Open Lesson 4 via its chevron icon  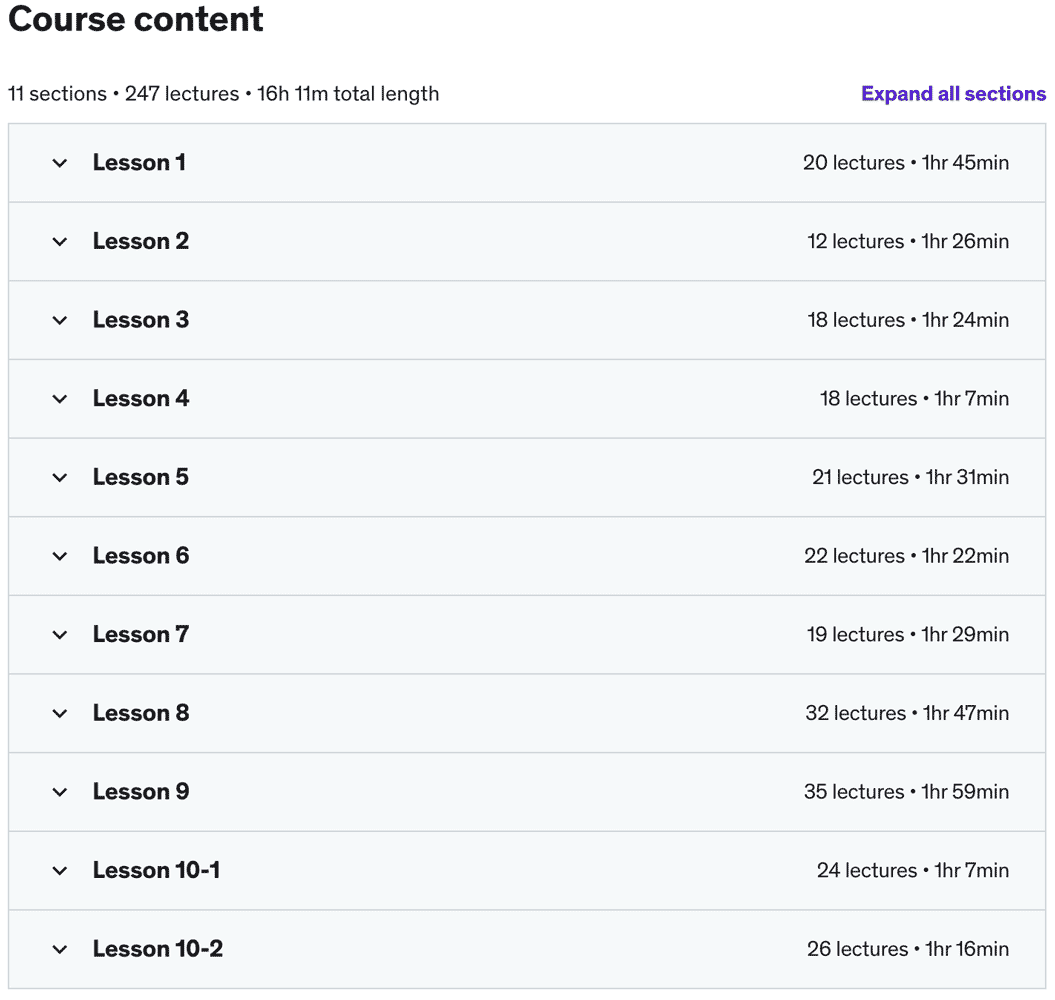click(x=60, y=399)
